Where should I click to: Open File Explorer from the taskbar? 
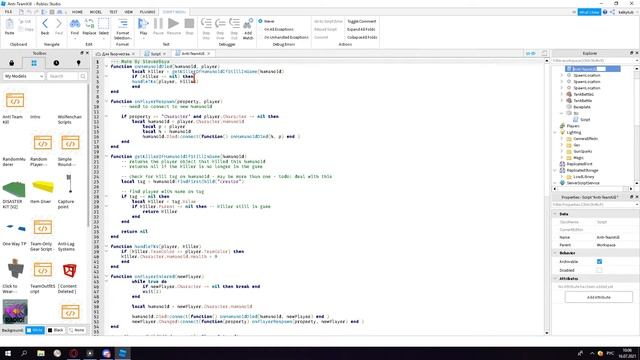click(x=41, y=353)
